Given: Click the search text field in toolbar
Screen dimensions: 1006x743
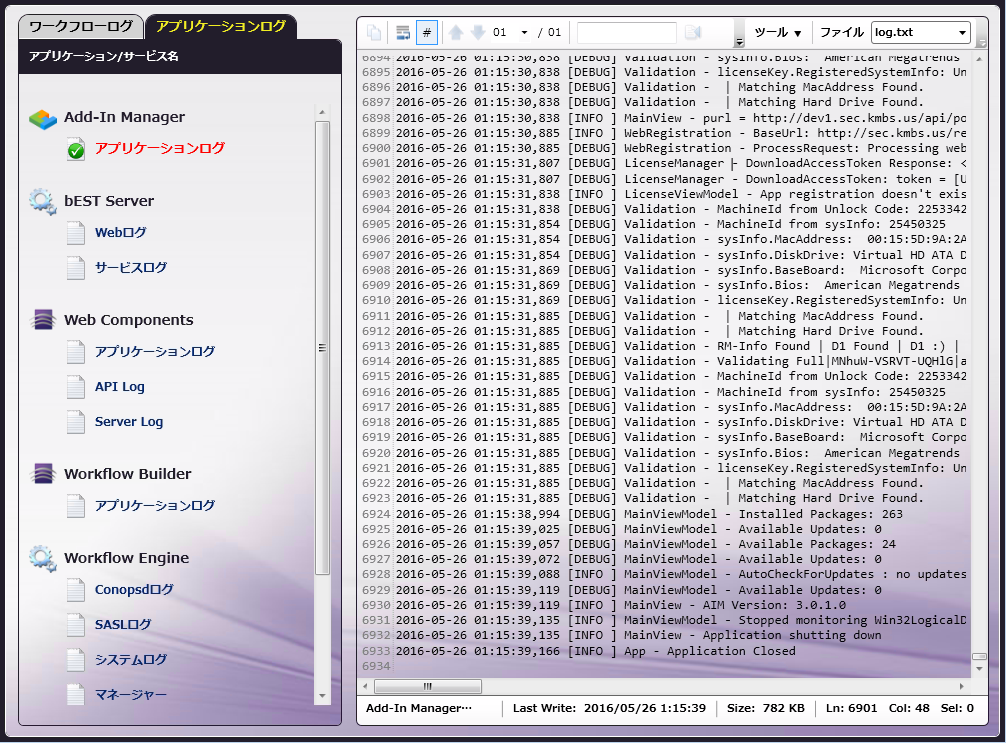Looking at the screenshot, I should tap(626, 32).
